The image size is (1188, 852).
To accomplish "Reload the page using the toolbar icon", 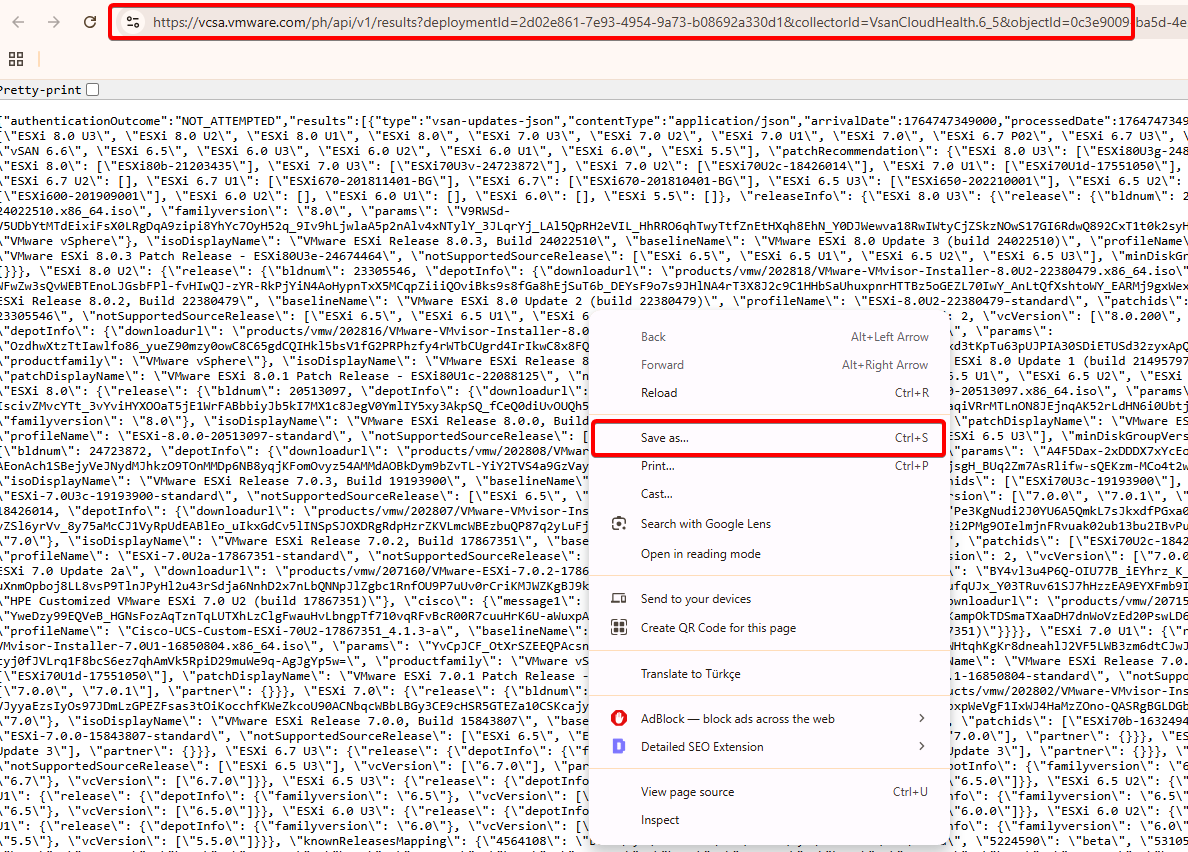I will (90, 22).
